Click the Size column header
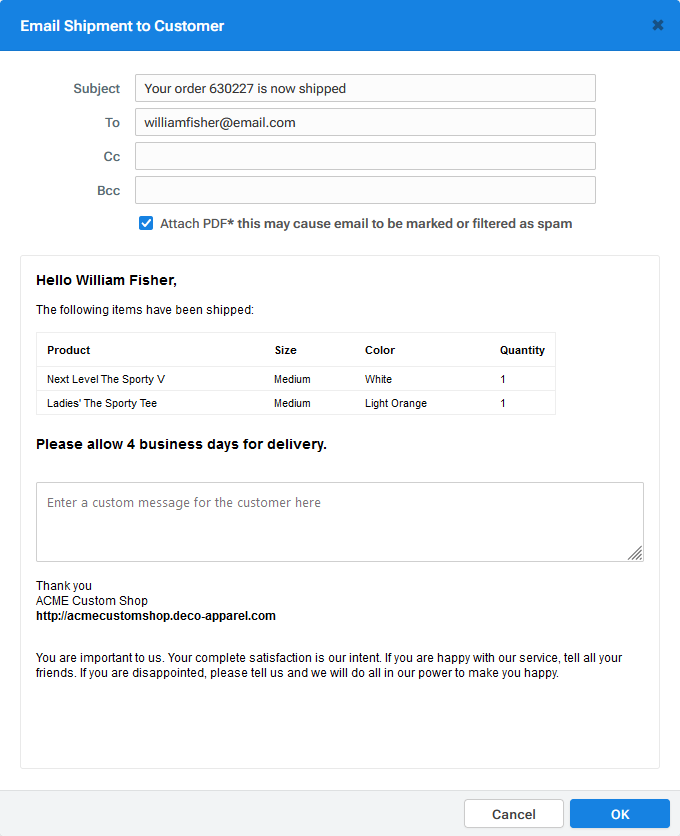The image size is (680, 836). coord(285,350)
